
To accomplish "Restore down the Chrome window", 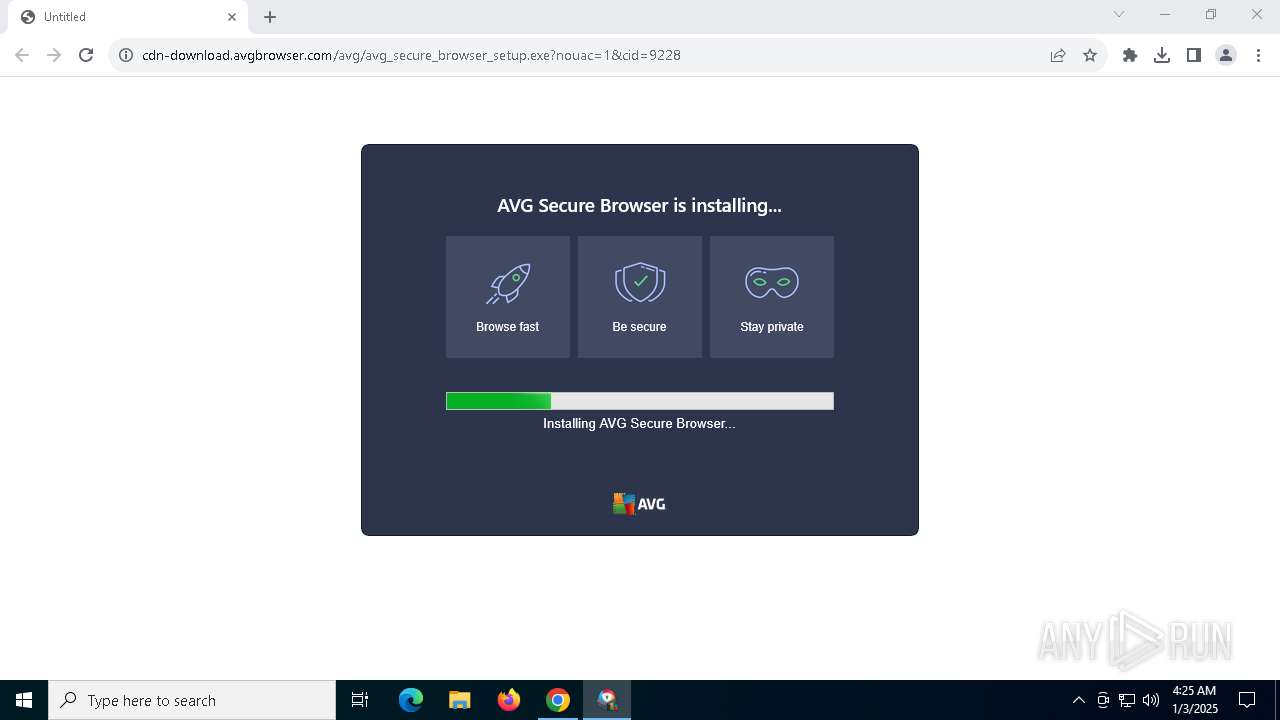I will pyautogui.click(x=1211, y=14).
